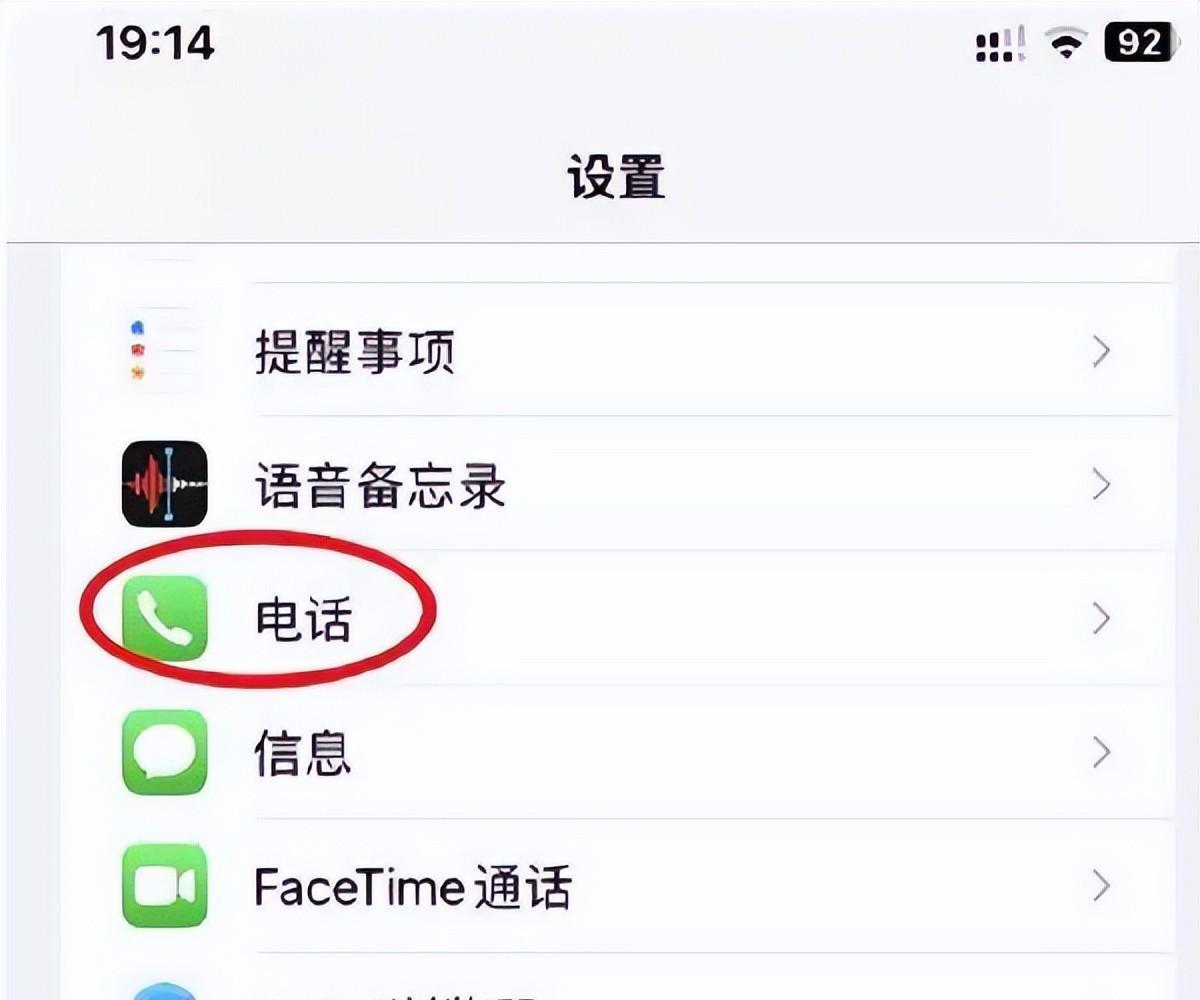The image size is (1200, 1000).
Task: Tap the Voice Memos waveform icon
Action: (165, 485)
